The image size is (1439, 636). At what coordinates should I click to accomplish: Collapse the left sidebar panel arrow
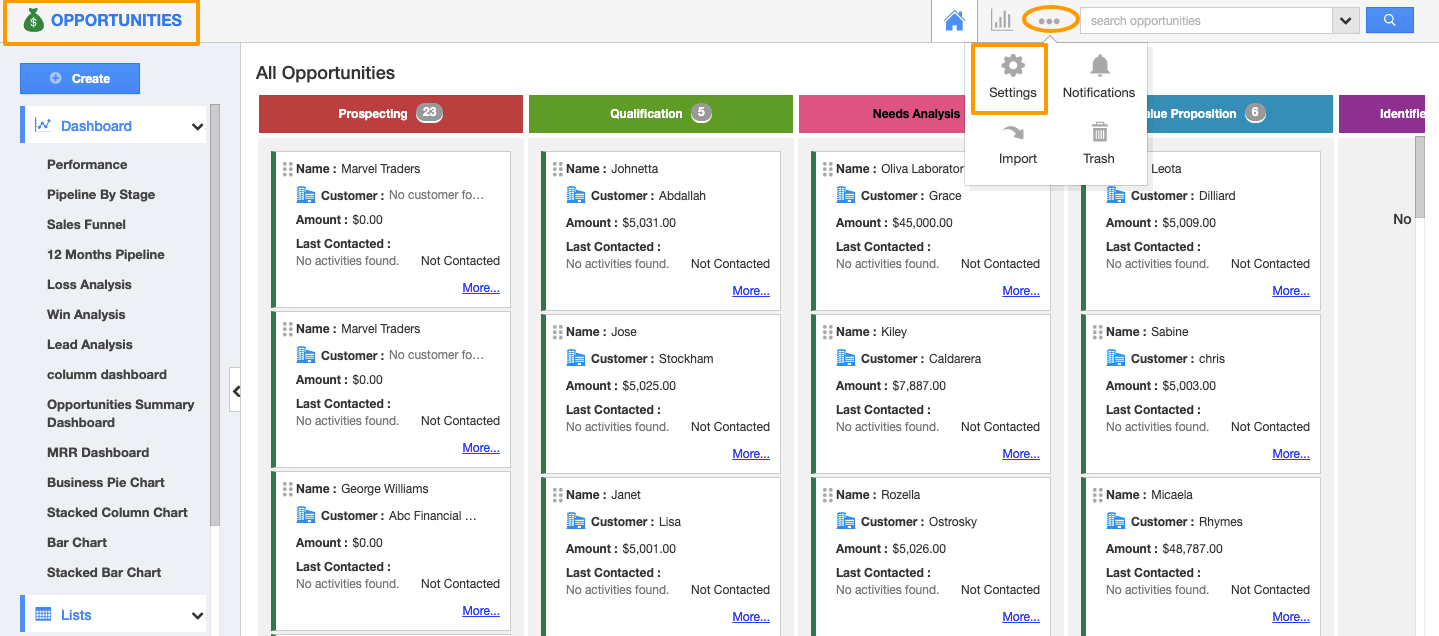tap(236, 391)
